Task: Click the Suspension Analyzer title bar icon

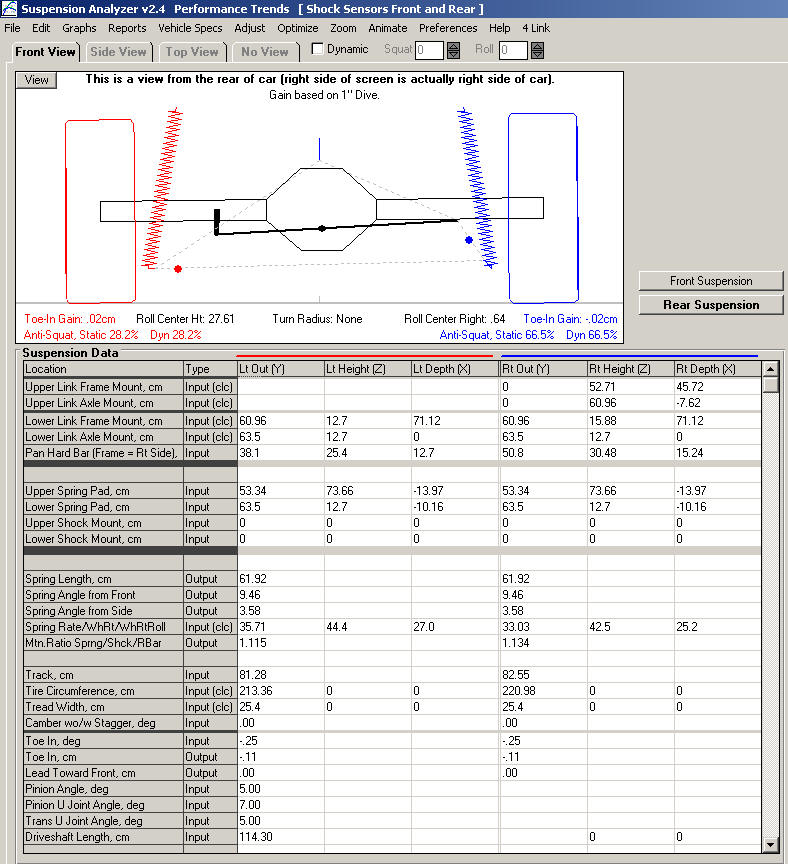Action: [9, 9]
